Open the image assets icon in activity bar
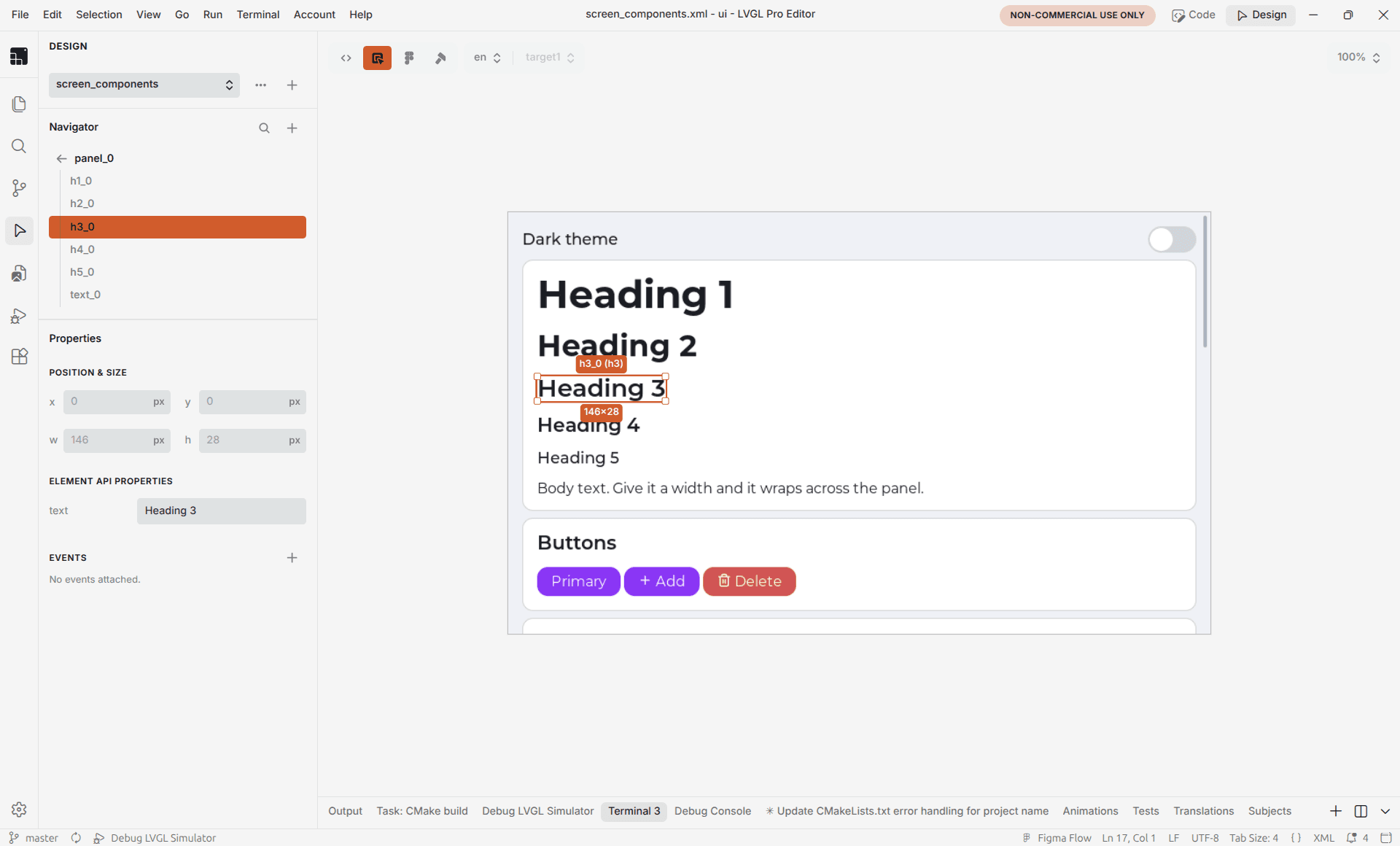 (19, 273)
